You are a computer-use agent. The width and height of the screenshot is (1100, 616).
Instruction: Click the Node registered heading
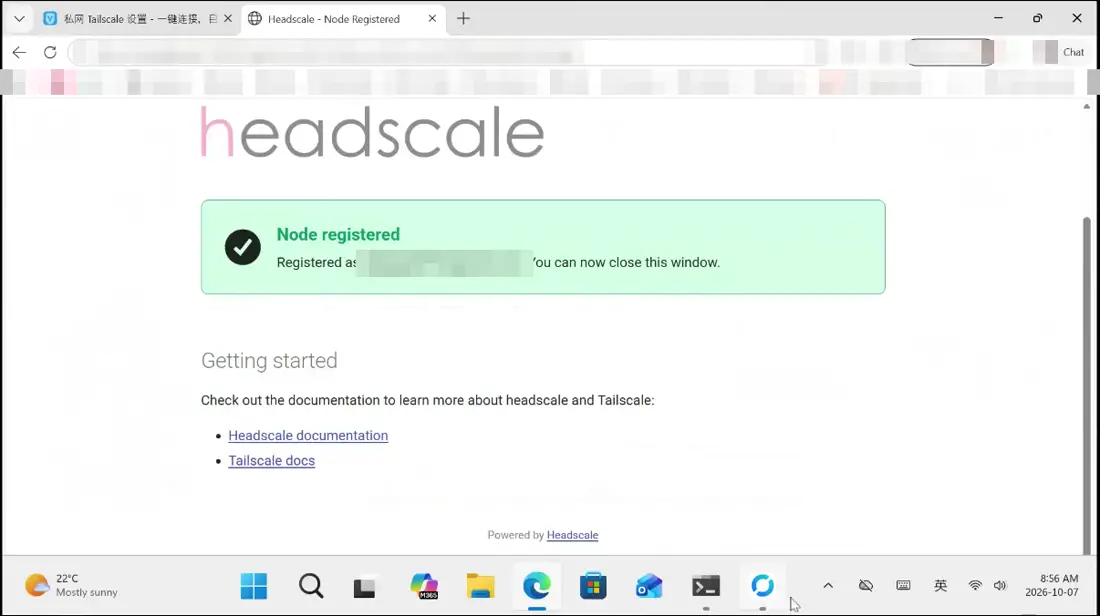point(338,234)
